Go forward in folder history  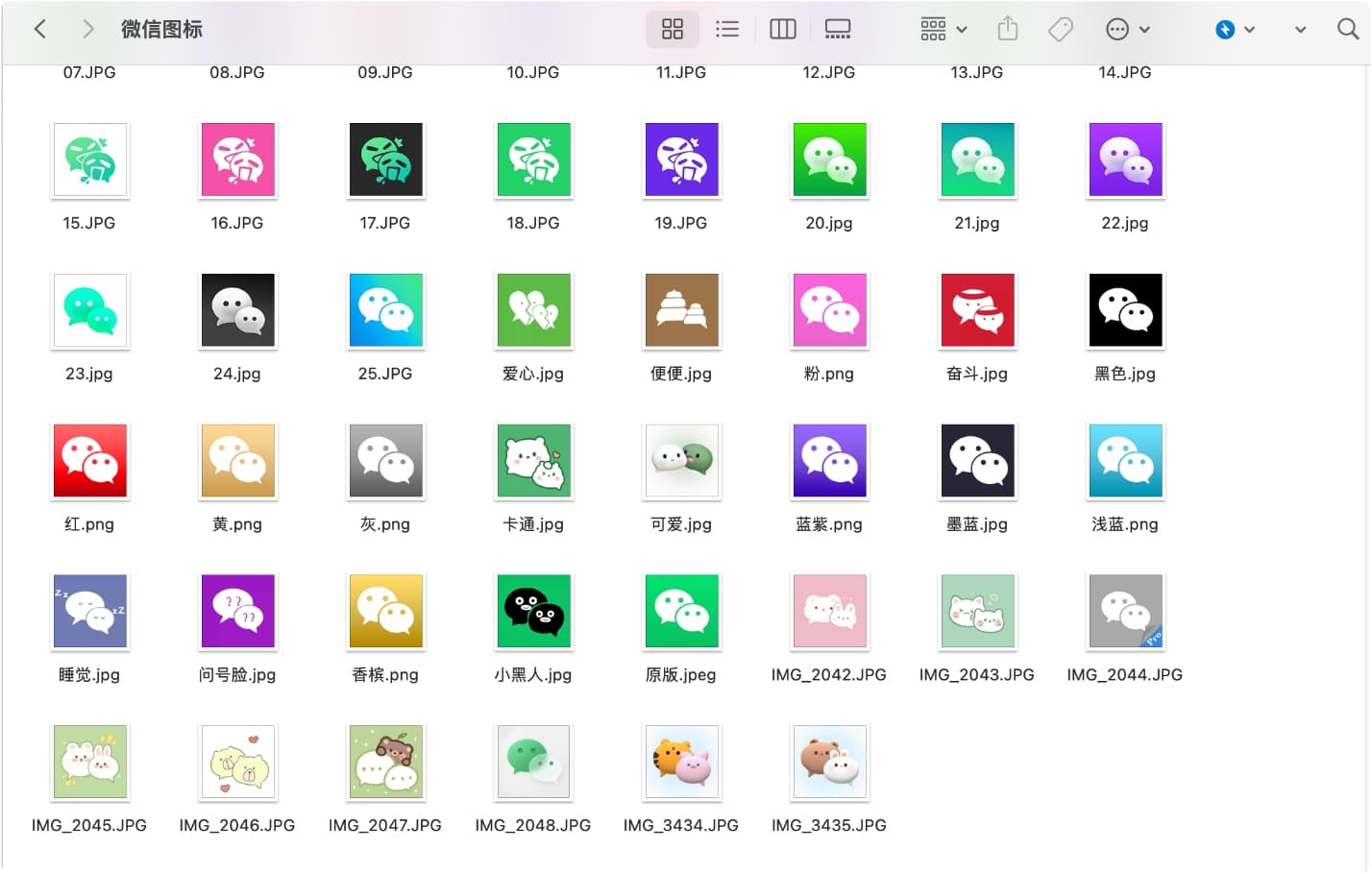(x=88, y=29)
